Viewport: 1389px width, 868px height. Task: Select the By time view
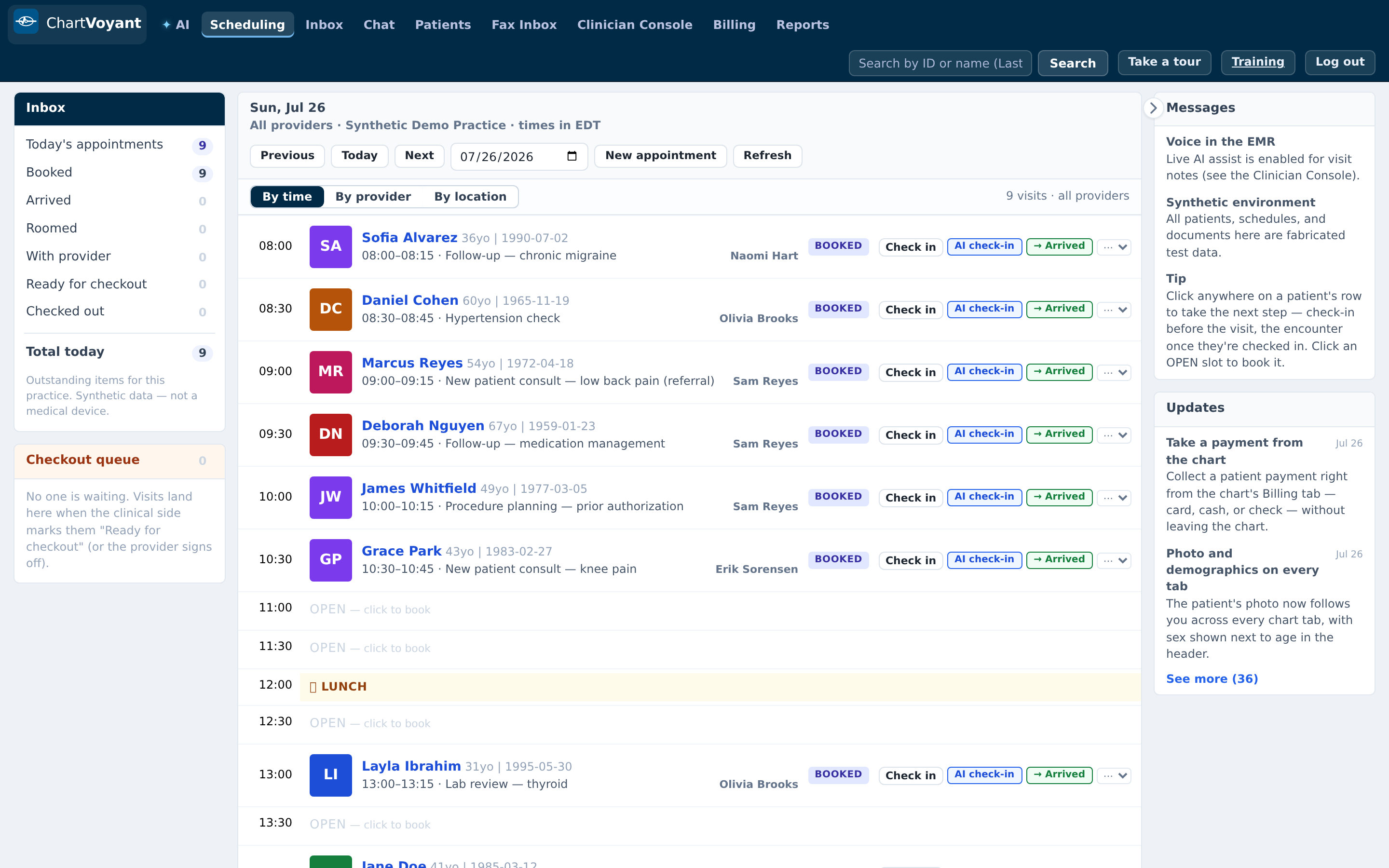point(287,196)
